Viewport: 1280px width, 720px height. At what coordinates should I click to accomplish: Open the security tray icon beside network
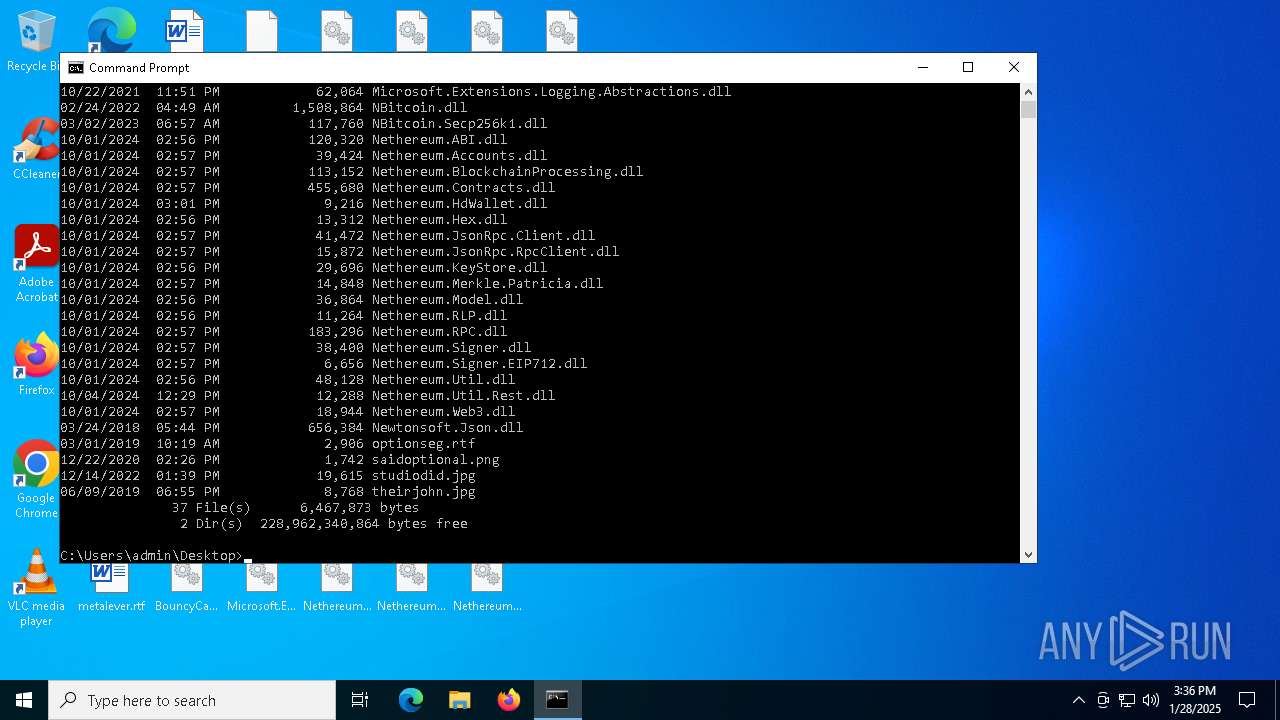coord(1103,700)
